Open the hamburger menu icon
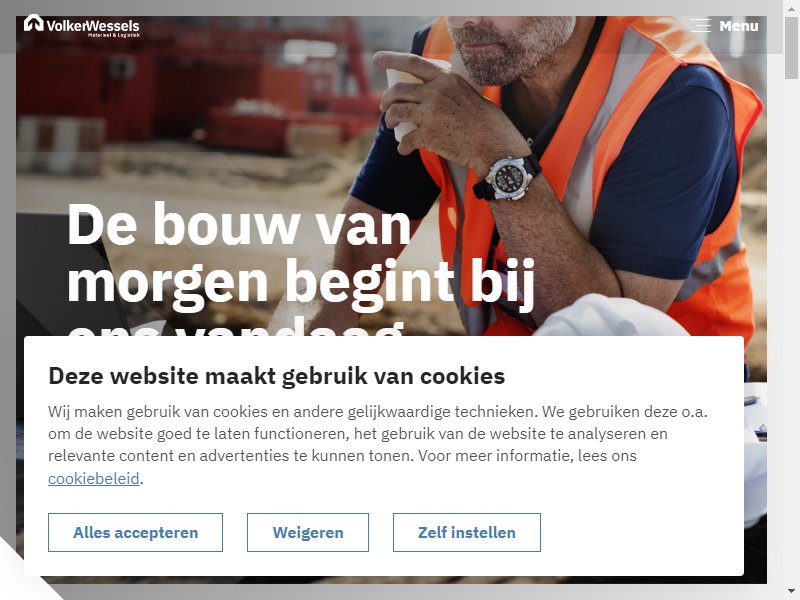 pyautogui.click(x=701, y=26)
